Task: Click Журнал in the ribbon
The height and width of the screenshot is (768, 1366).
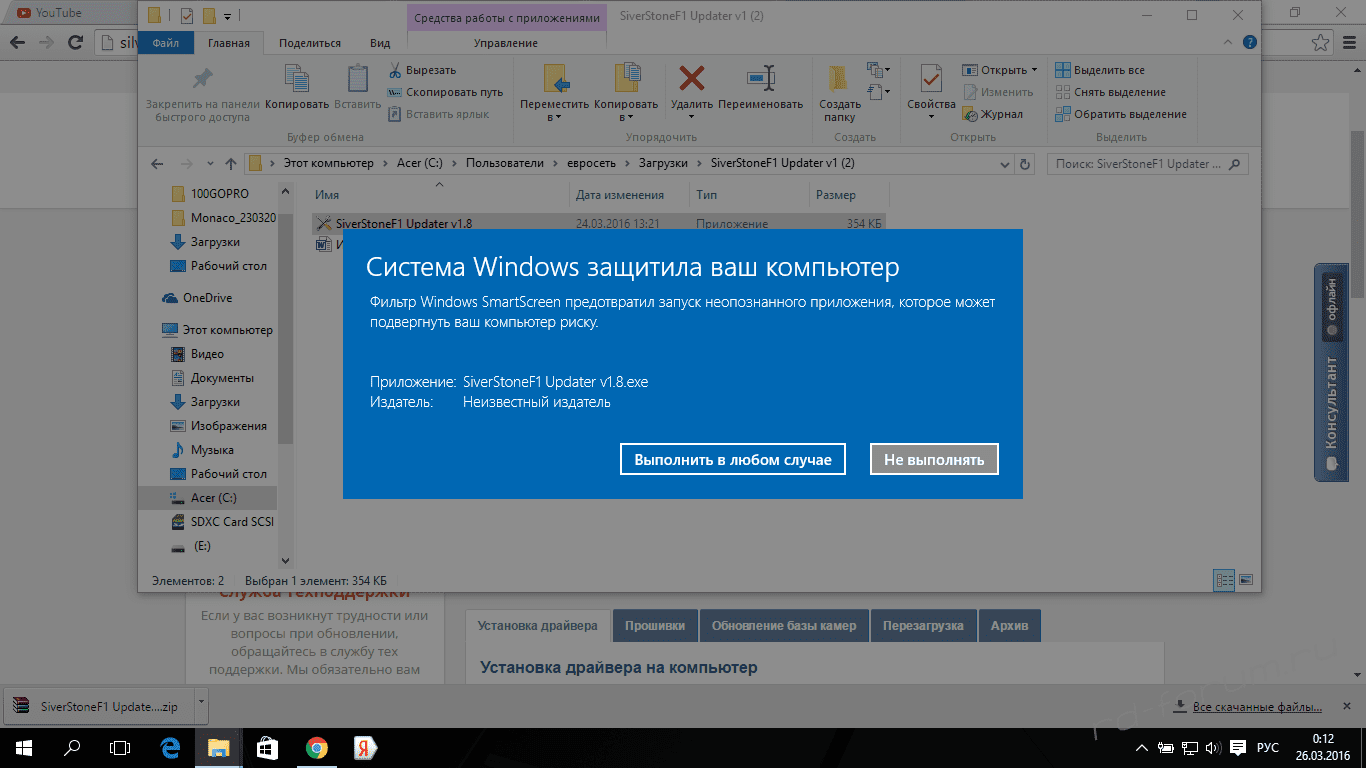Action: (992, 114)
